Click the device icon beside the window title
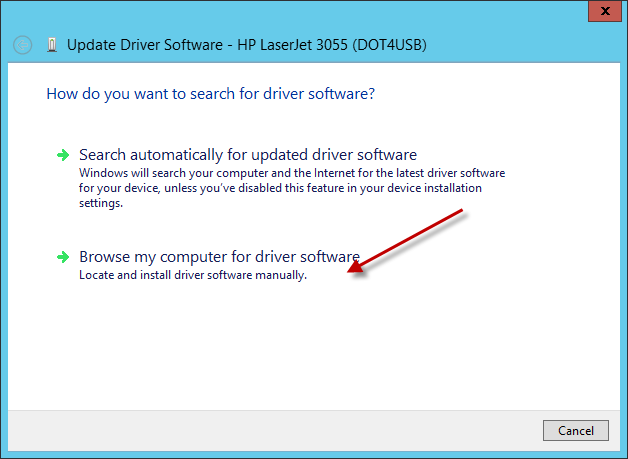Image resolution: width=628 pixels, height=459 pixels. click(x=51, y=45)
